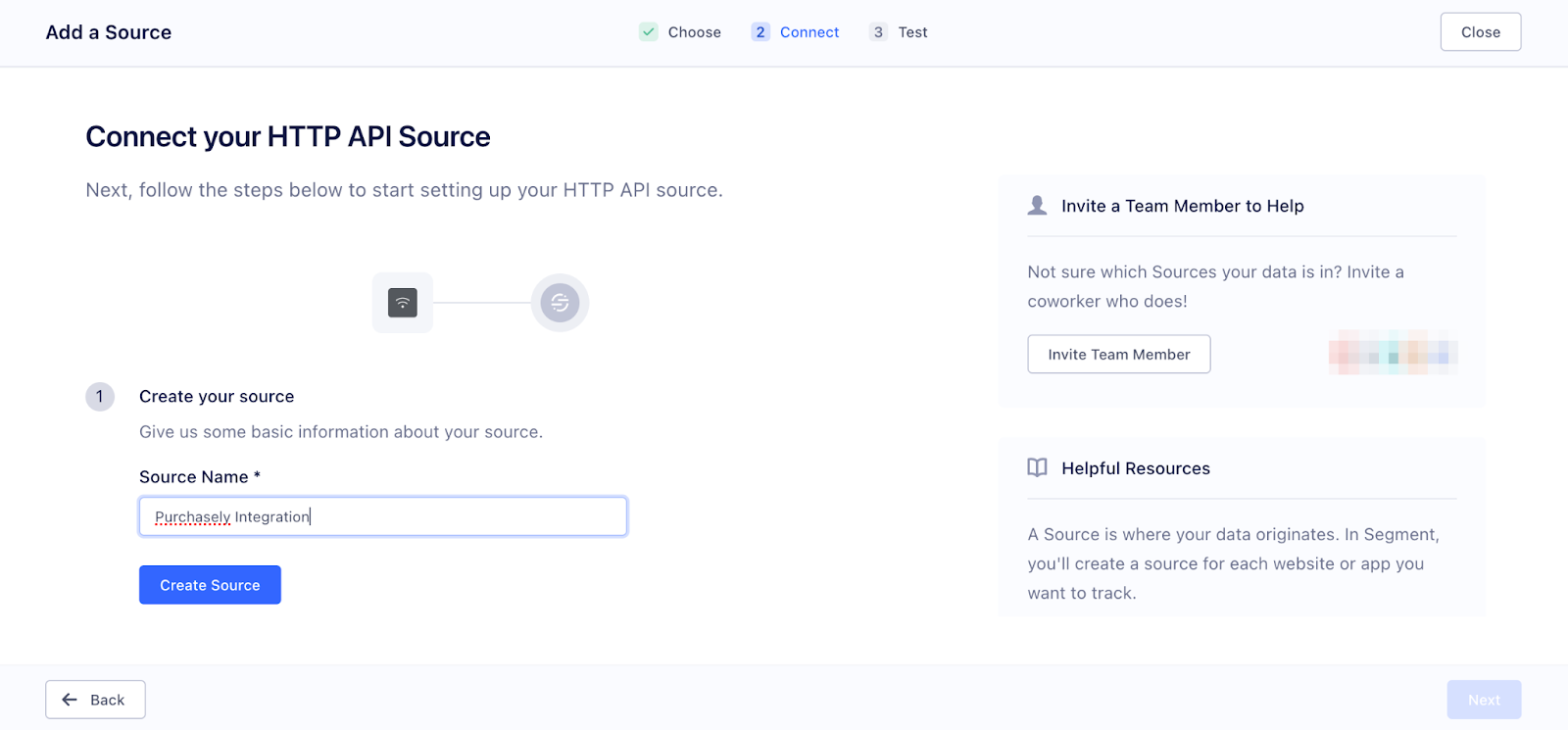Go to the Choose step label
The width and height of the screenshot is (1568, 730).
coord(694,32)
